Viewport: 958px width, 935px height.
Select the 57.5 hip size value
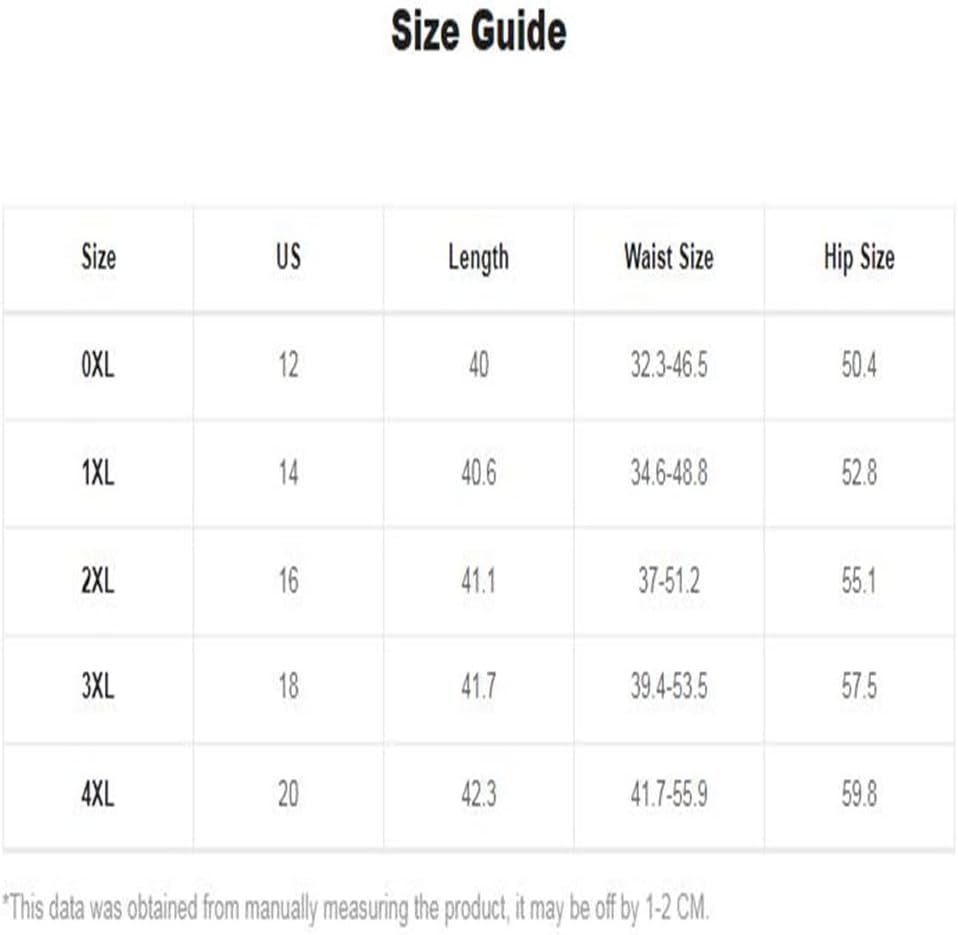[x=858, y=687]
